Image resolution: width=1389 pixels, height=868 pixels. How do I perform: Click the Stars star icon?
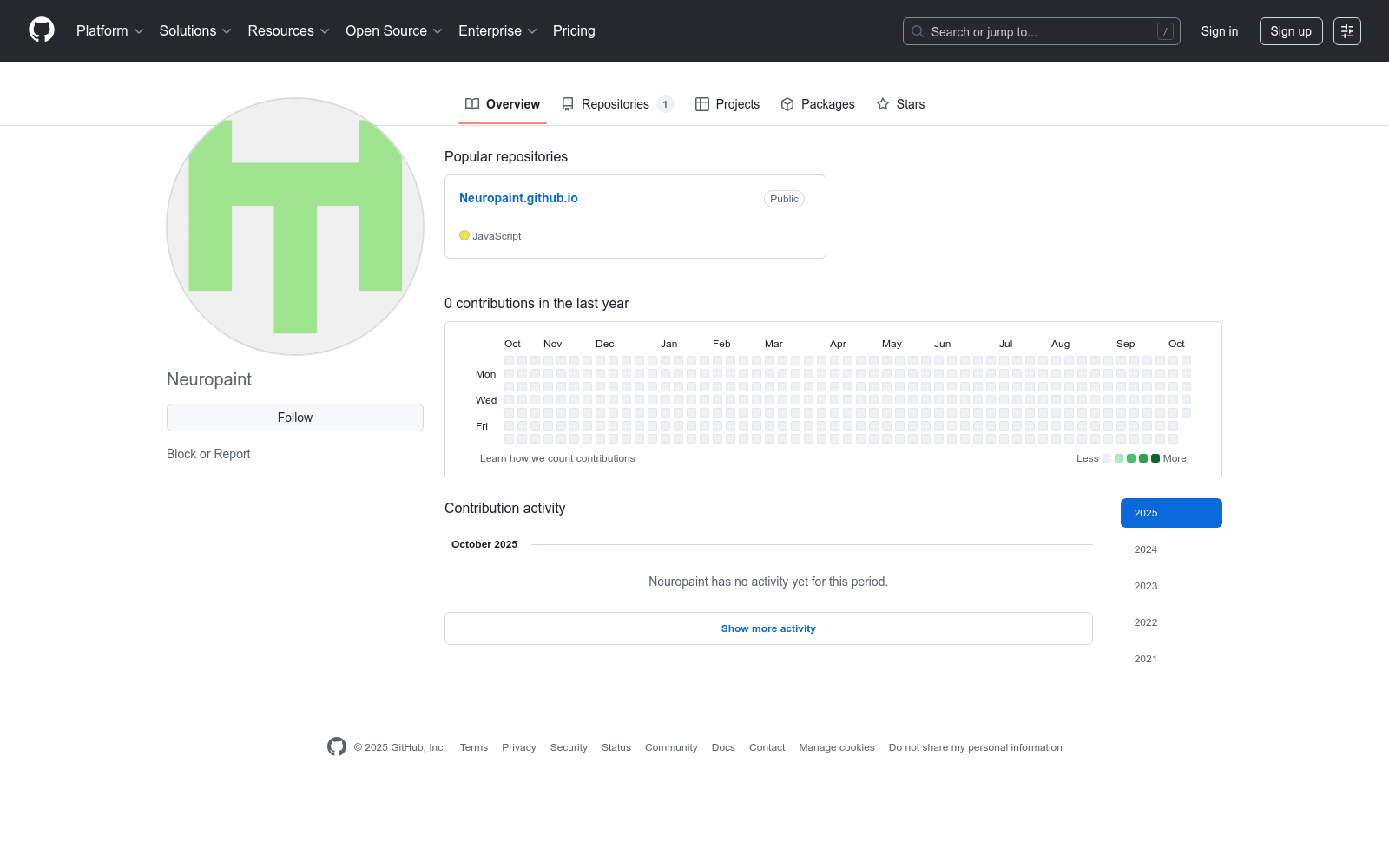click(x=883, y=104)
